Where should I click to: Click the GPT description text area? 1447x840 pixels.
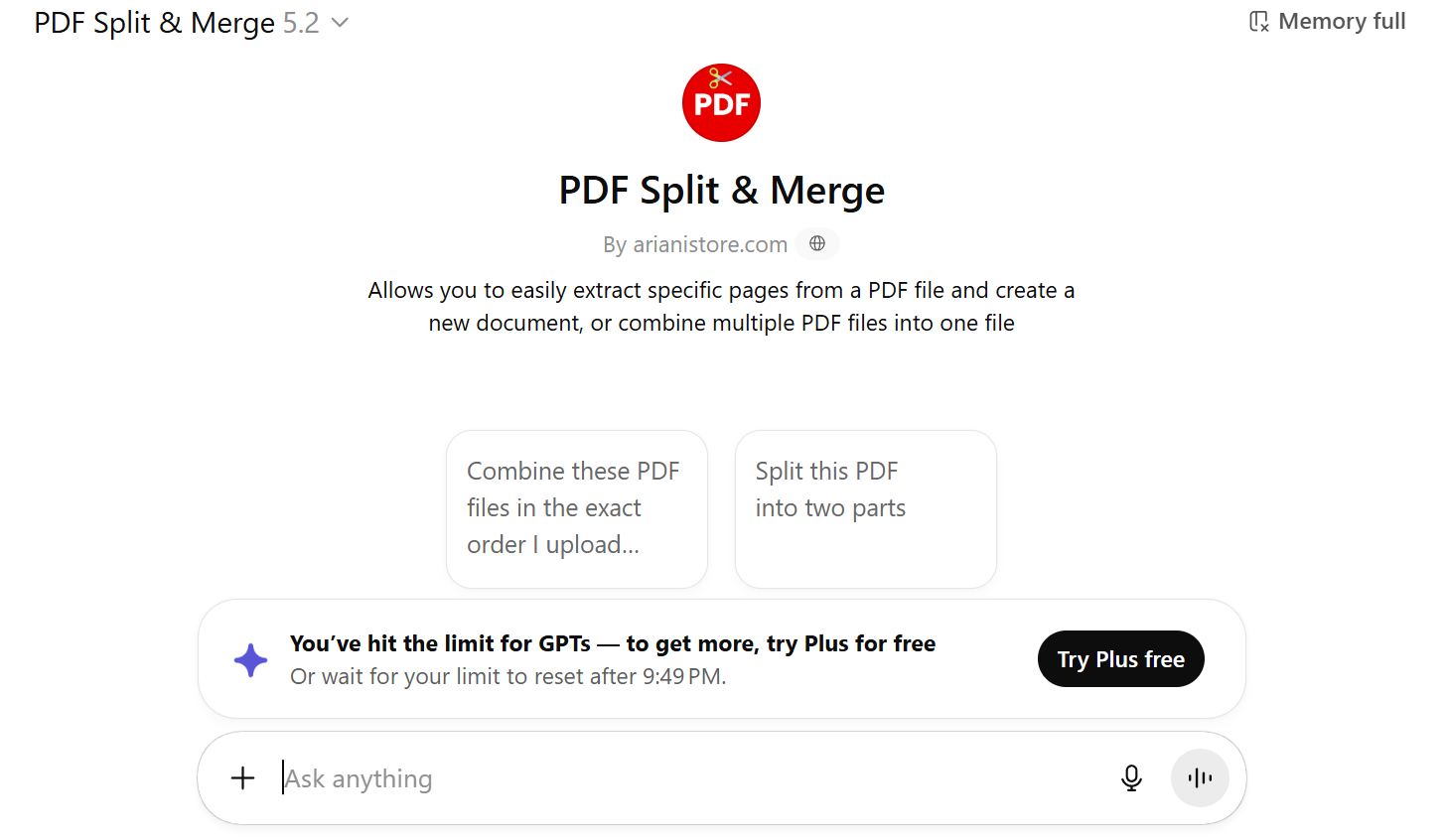[721, 306]
